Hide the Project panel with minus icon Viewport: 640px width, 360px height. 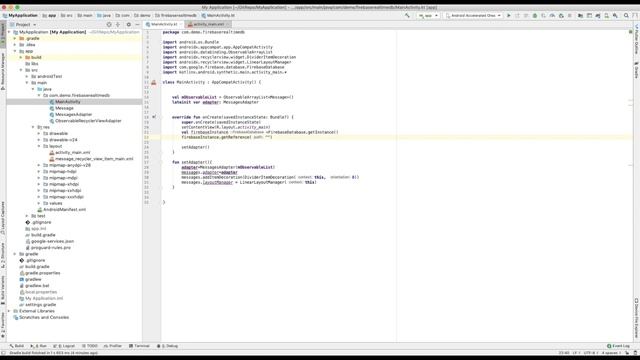[x=137, y=24]
